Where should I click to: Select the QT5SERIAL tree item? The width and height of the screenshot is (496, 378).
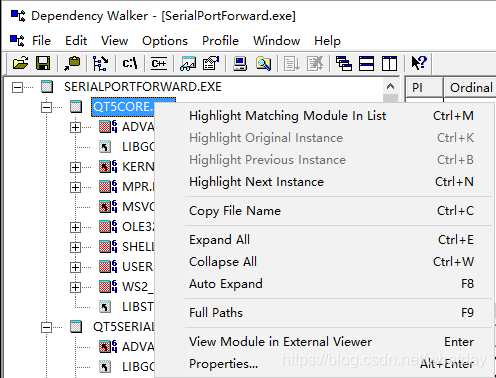point(123,327)
